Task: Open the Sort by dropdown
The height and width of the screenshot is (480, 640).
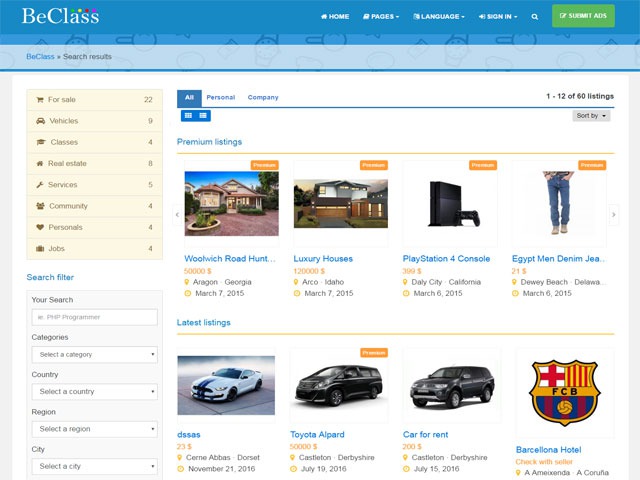Action: (x=591, y=116)
